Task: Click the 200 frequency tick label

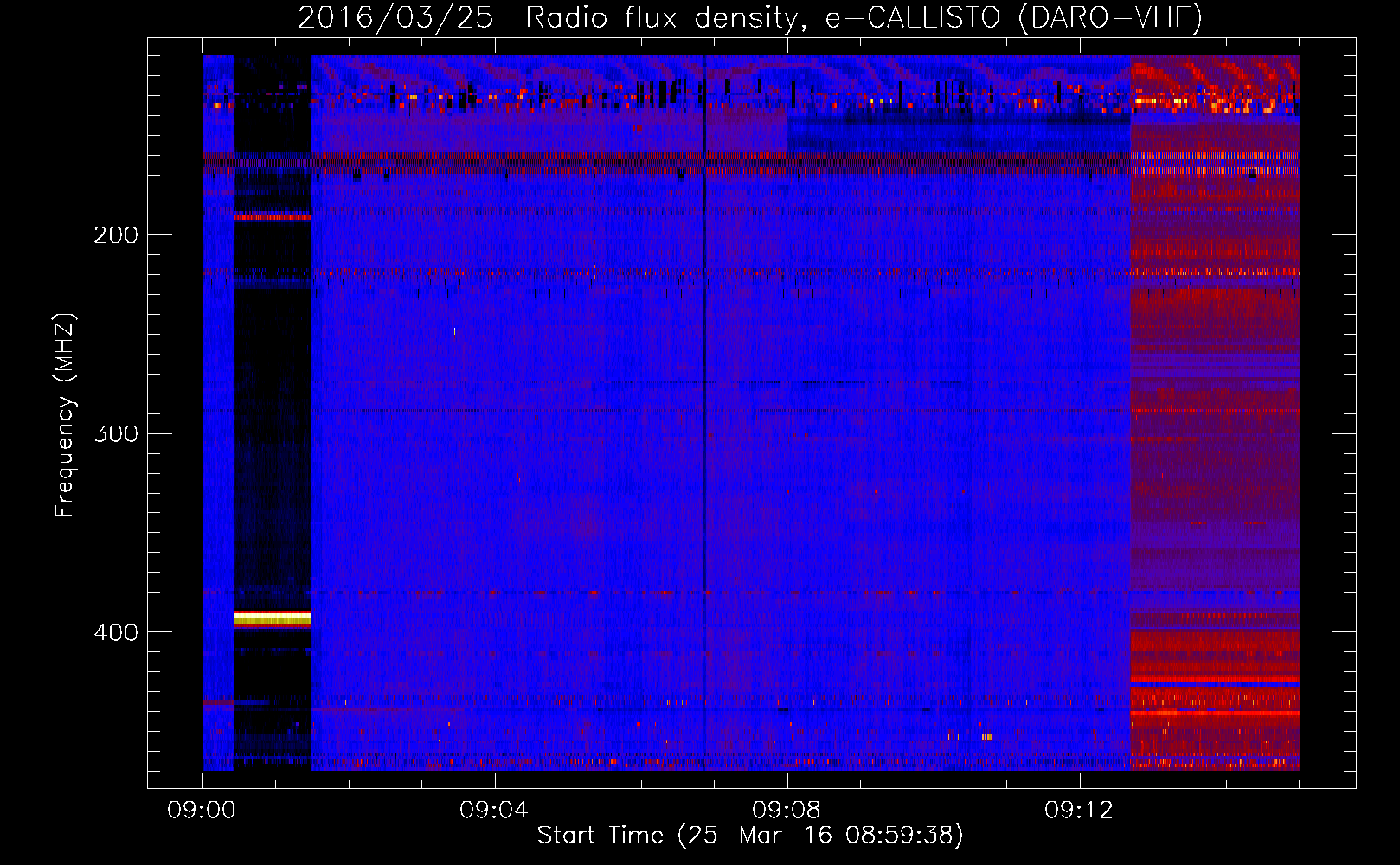Action: (x=116, y=235)
